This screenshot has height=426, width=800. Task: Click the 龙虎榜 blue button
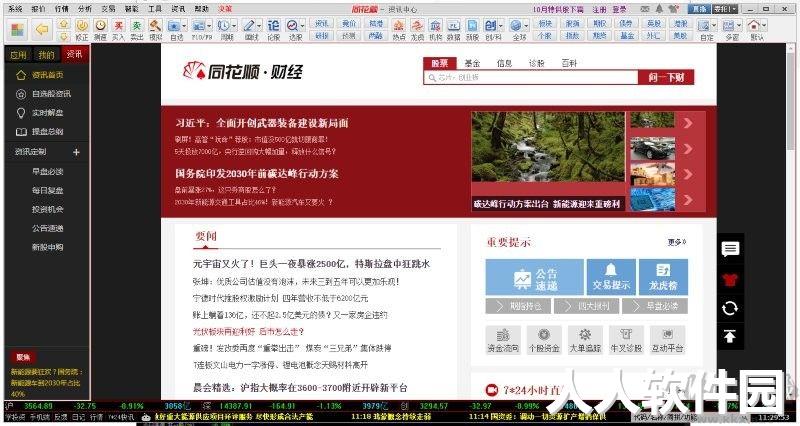(x=663, y=277)
